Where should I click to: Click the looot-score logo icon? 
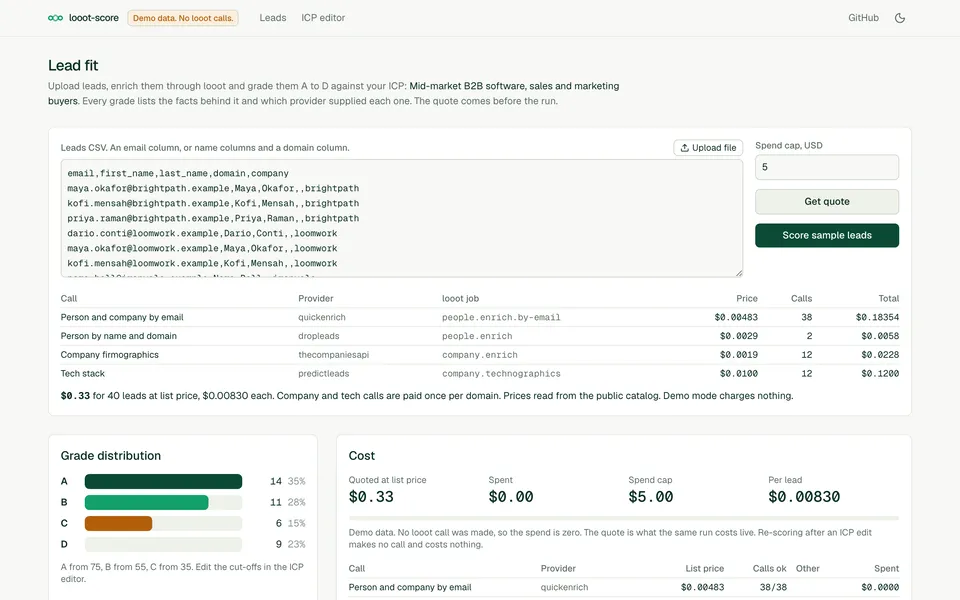tap(55, 18)
